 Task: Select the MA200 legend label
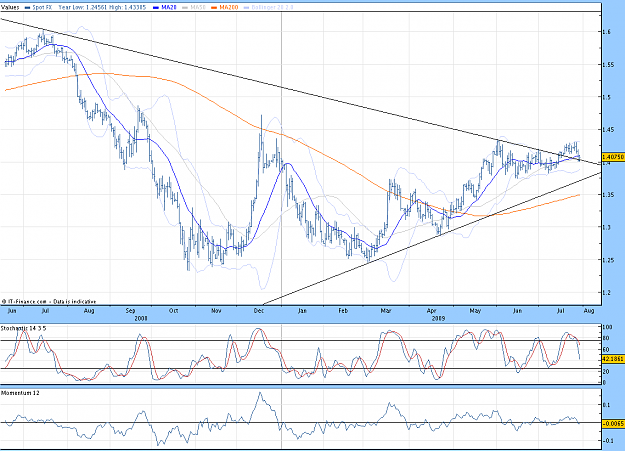coord(229,7)
